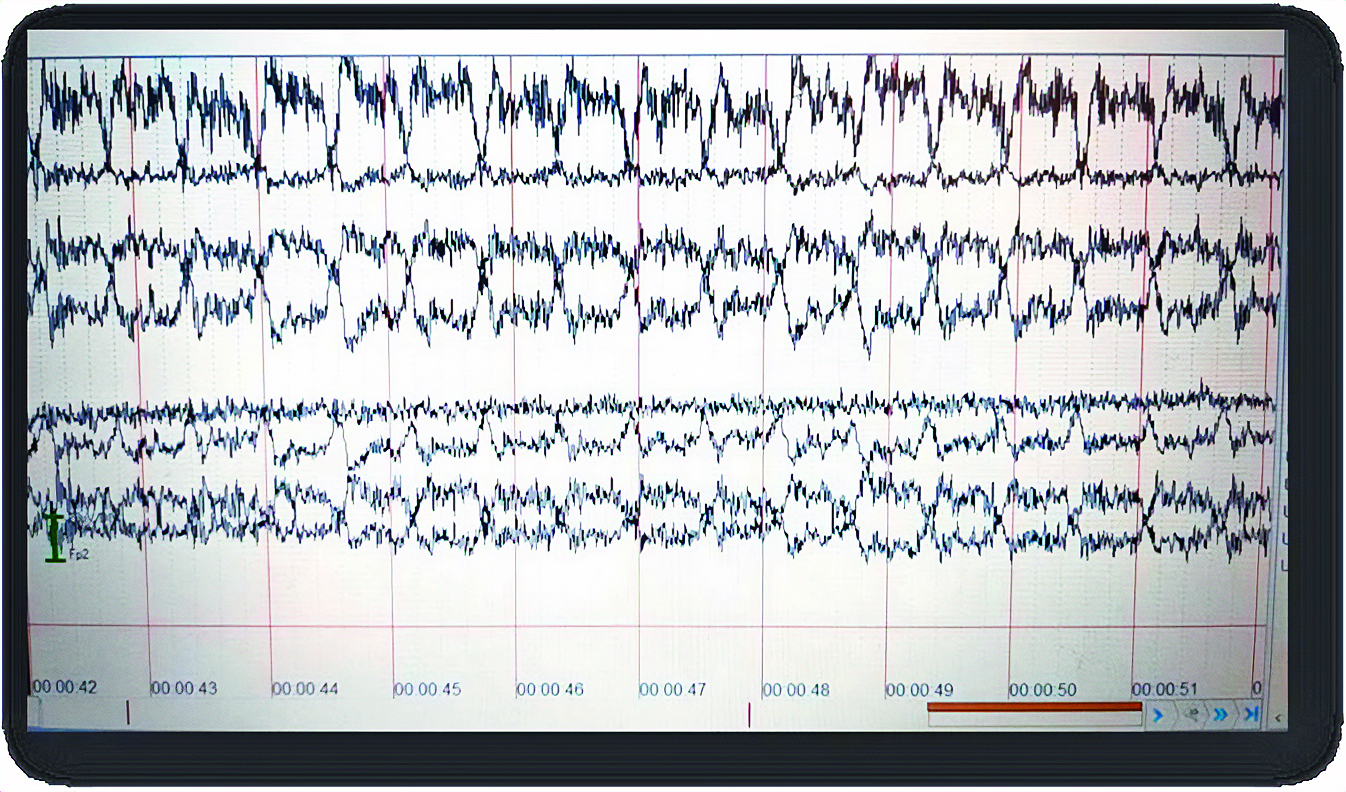Viewport: 1346px width, 792px height.
Task: Select the 00:00:45 time label
Action: click(x=427, y=689)
